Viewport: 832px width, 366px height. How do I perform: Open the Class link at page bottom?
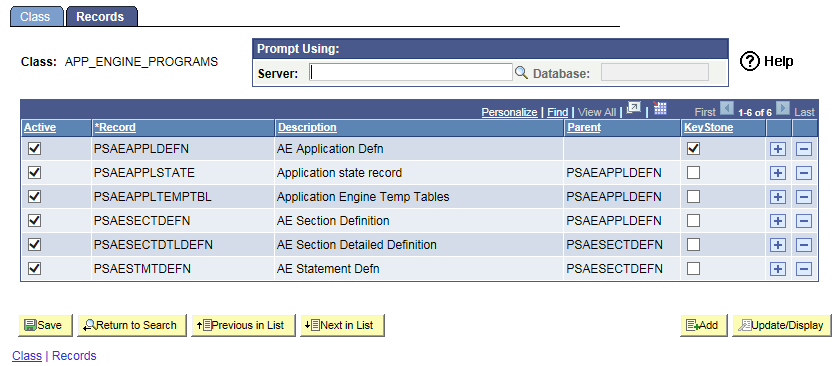coord(27,355)
